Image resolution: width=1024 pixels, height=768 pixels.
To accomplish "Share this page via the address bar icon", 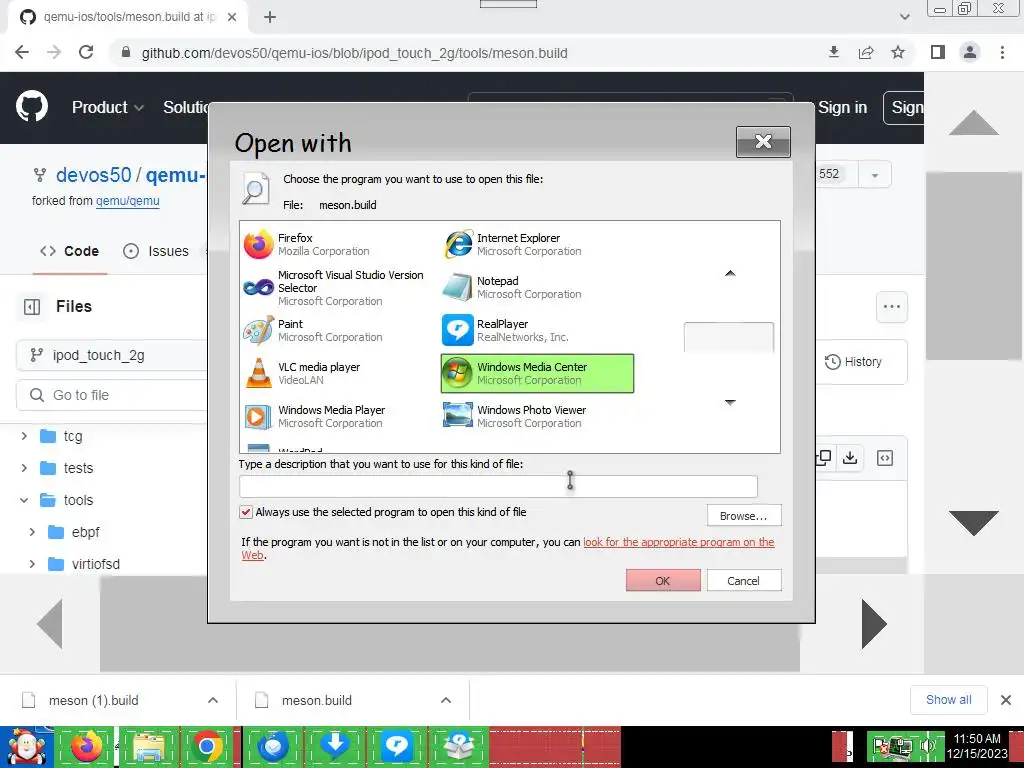I will tap(866, 52).
